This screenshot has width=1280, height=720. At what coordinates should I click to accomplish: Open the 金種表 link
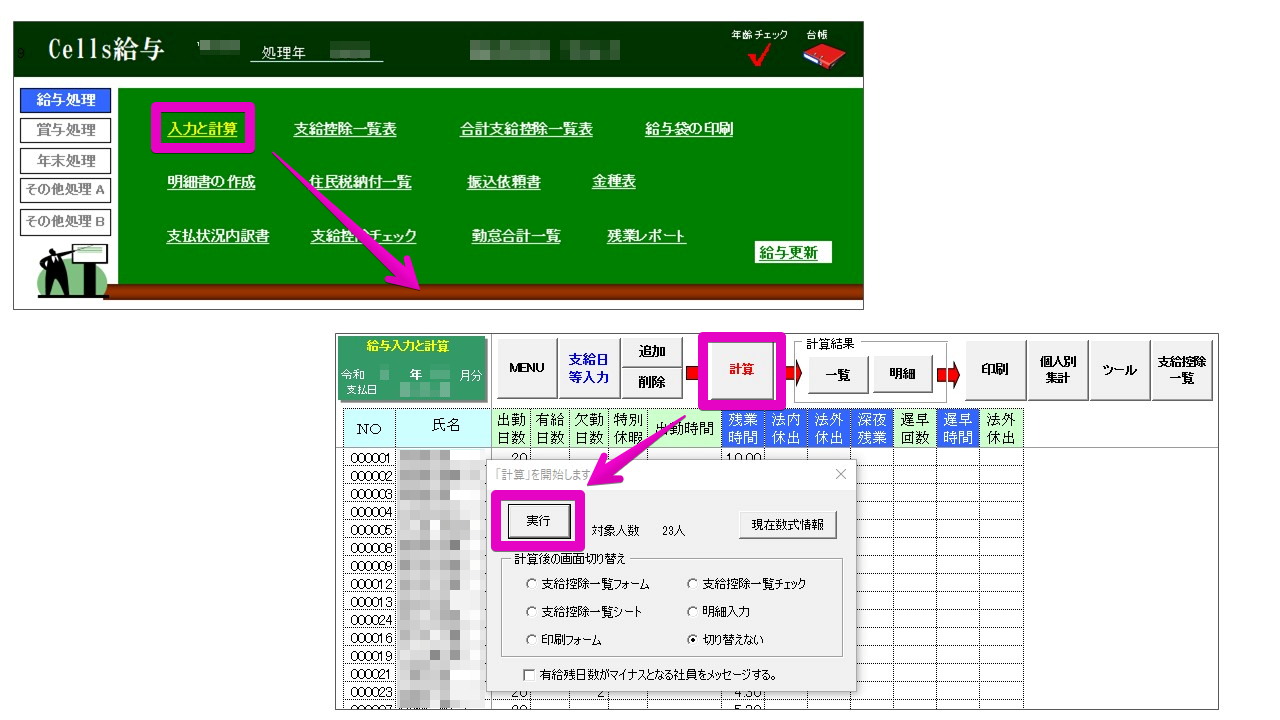[x=614, y=182]
